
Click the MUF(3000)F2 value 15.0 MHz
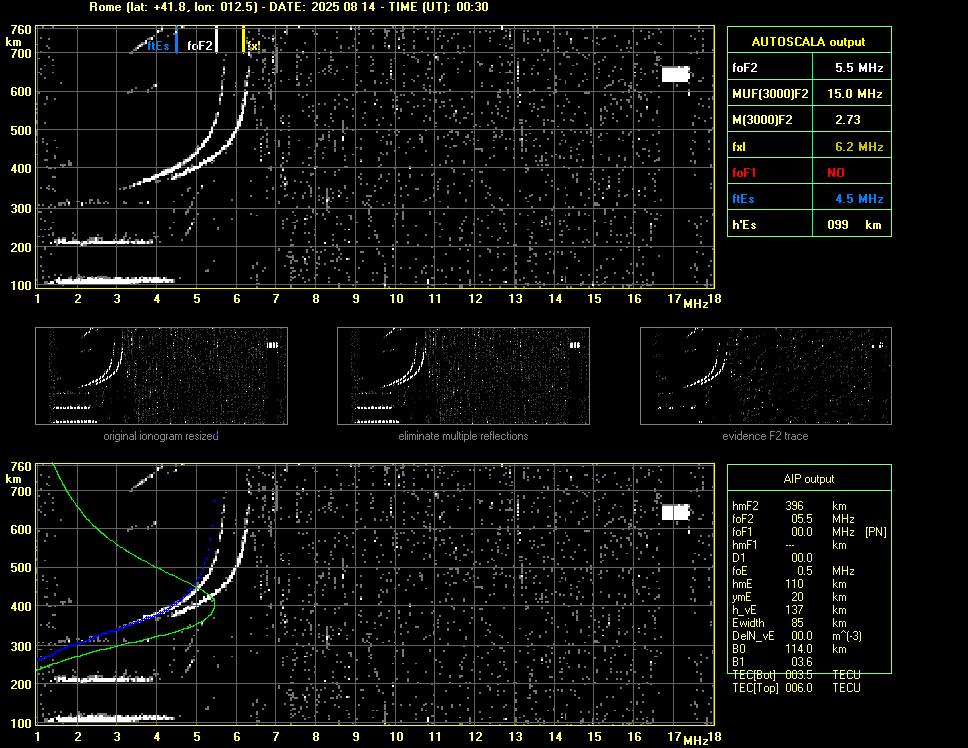point(855,94)
